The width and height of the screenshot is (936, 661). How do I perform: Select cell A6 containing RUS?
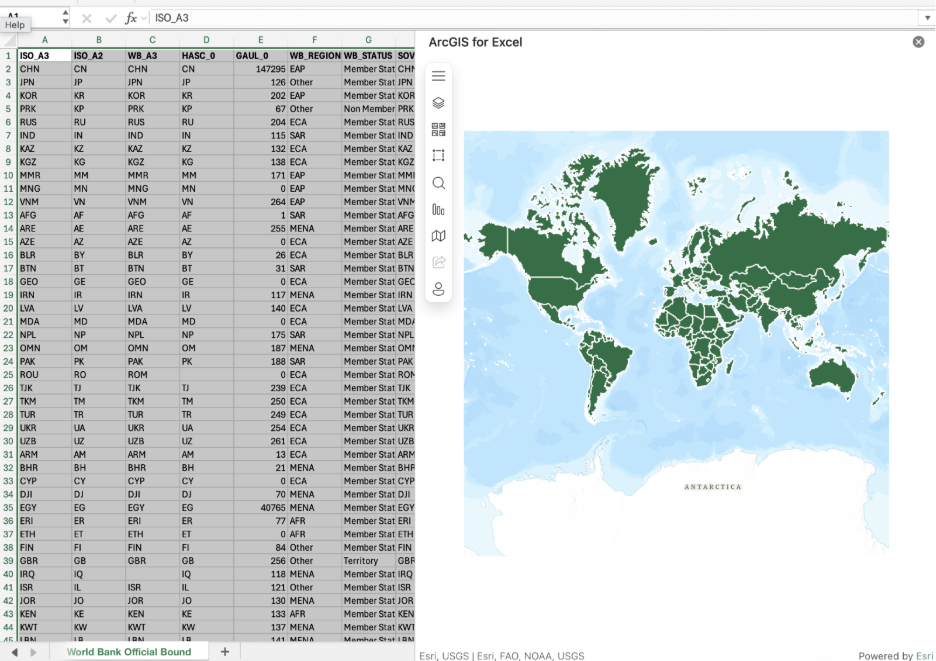click(45, 122)
